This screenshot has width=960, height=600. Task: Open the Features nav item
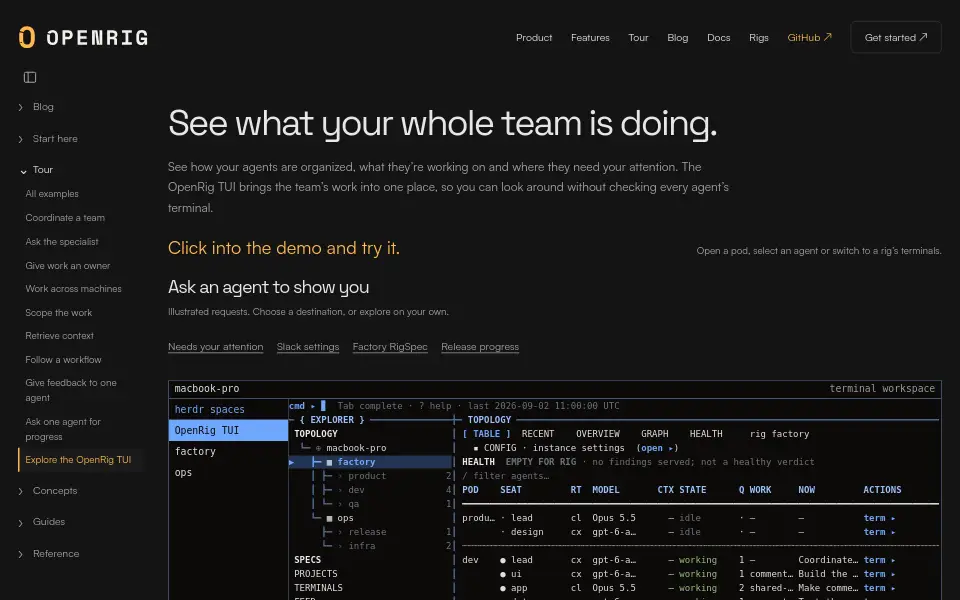coord(590,37)
